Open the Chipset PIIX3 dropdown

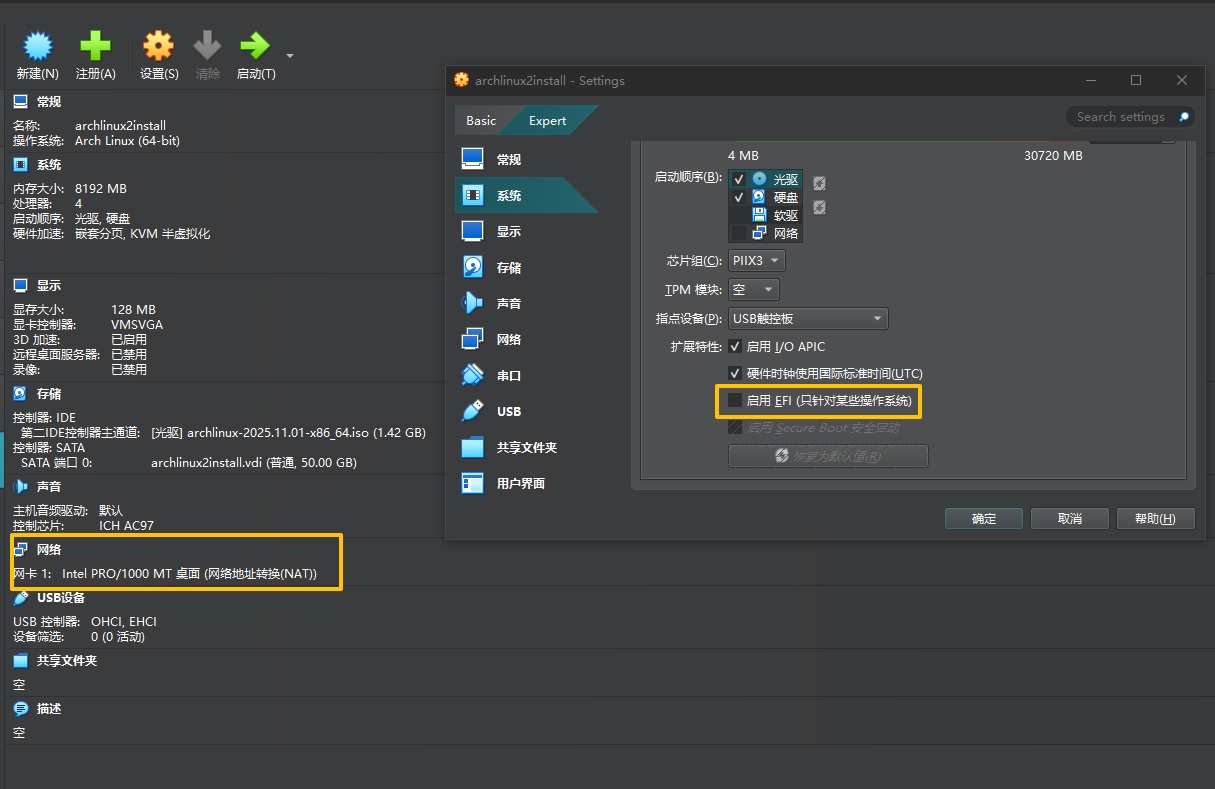(x=757, y=261)
